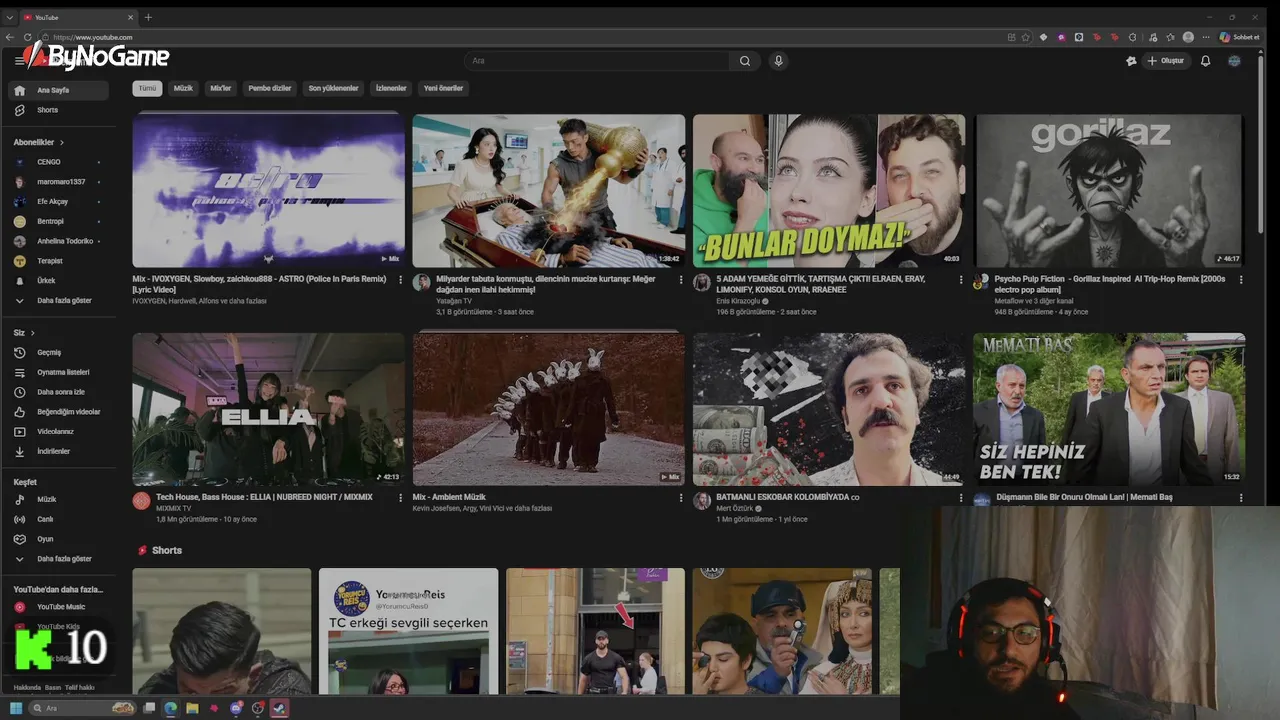Open File Explorer from taskbar
The height and width of the screenshot is (720, 1280).
pyautogui.click(x=192, y=708)
